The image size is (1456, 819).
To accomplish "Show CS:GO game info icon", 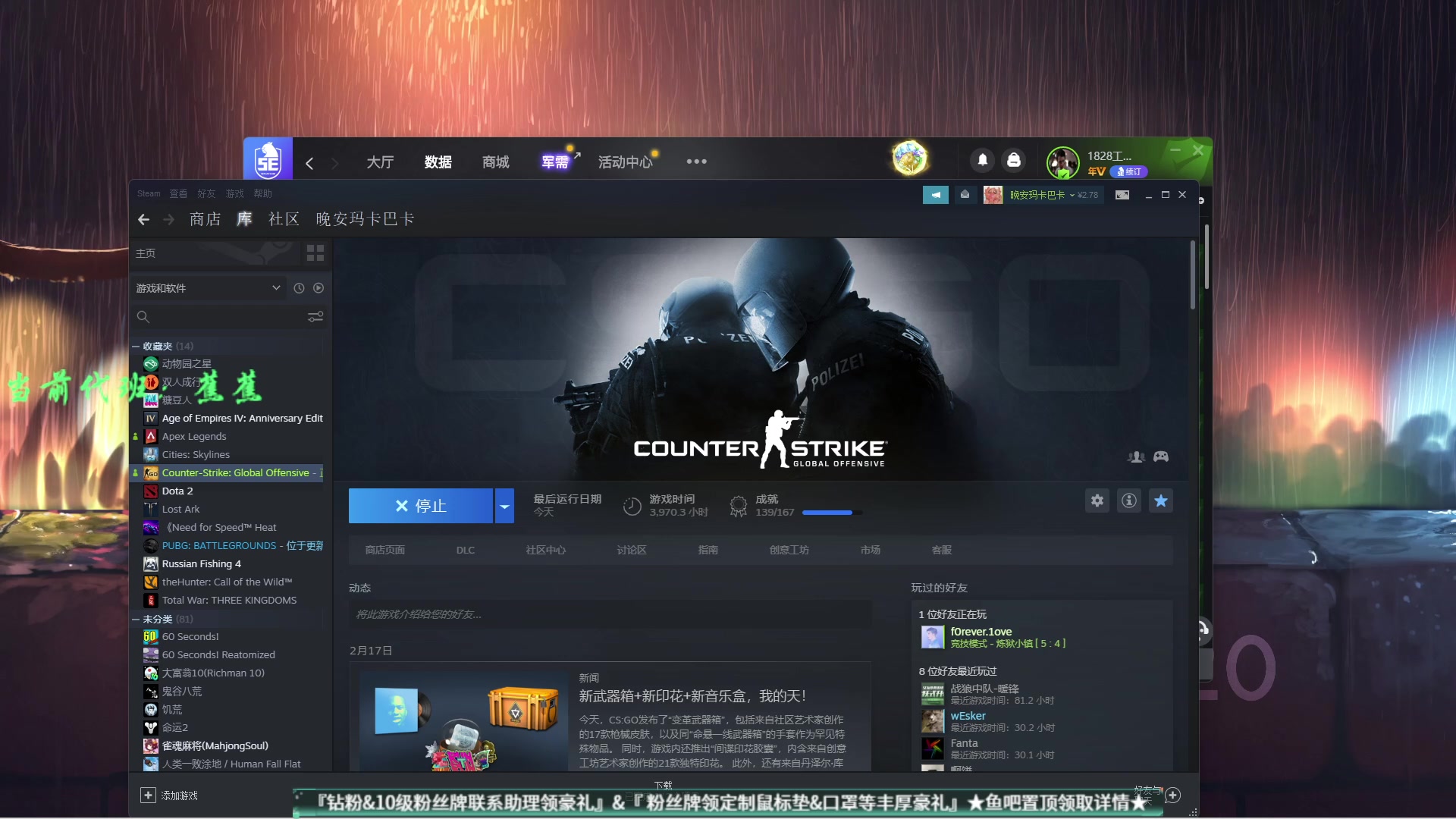I will (x=1129, y=500).
